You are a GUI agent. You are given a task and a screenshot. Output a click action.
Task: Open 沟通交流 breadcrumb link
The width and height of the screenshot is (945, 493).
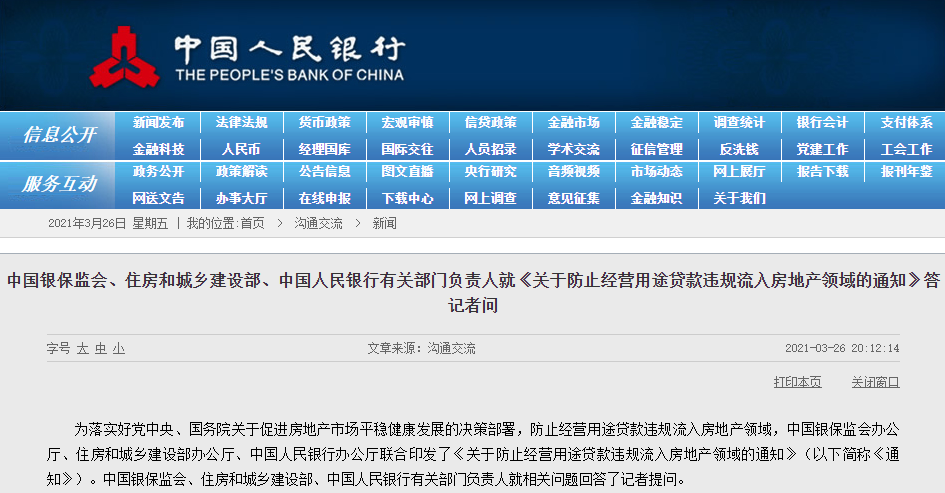coord(318,224)
